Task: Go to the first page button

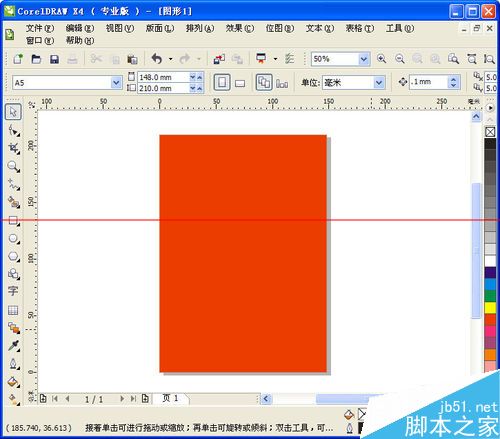Action: [55, 399]
